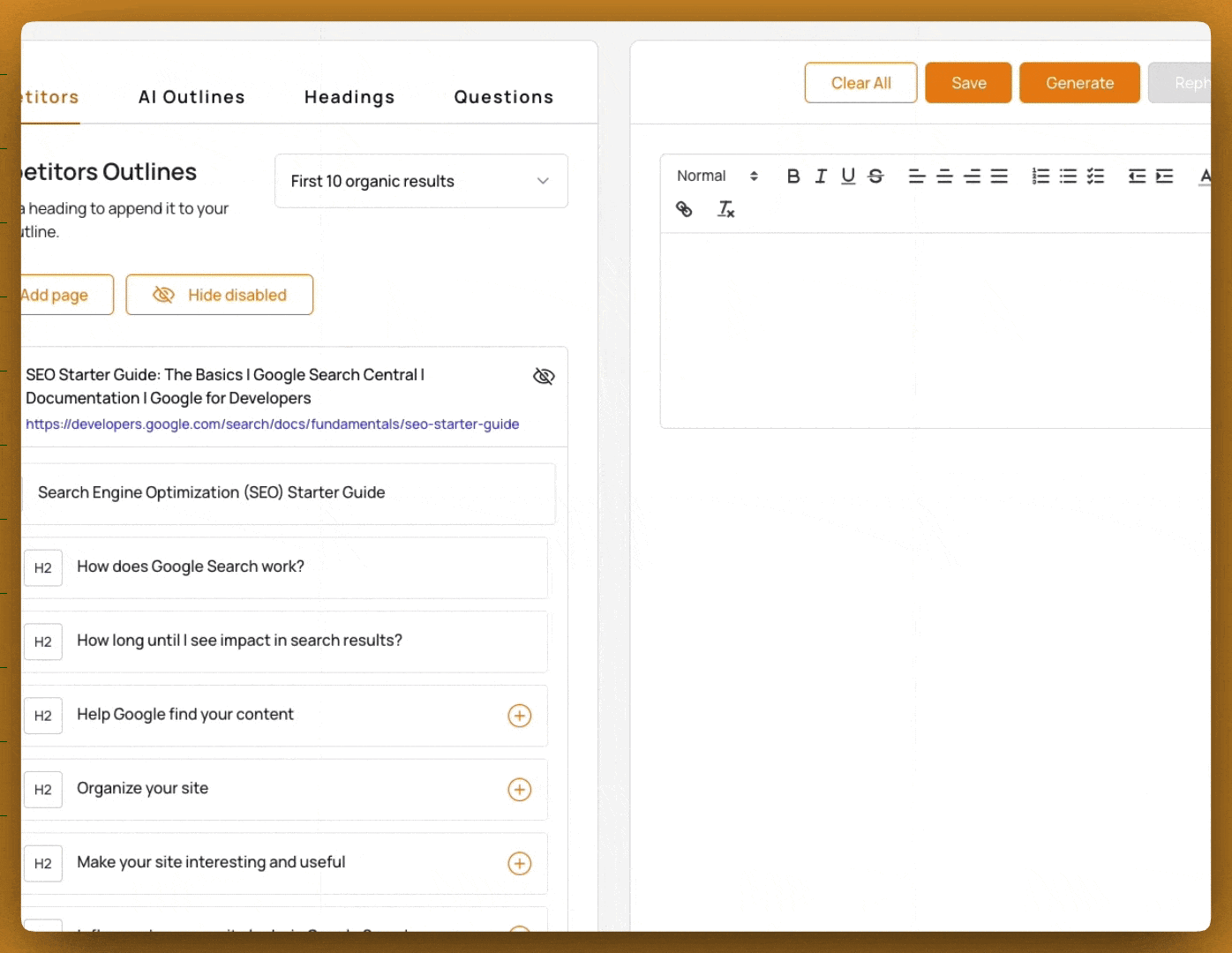Insert a checklist
Viewport: 1232px width, 953px height.
[x=1095, y=176]
